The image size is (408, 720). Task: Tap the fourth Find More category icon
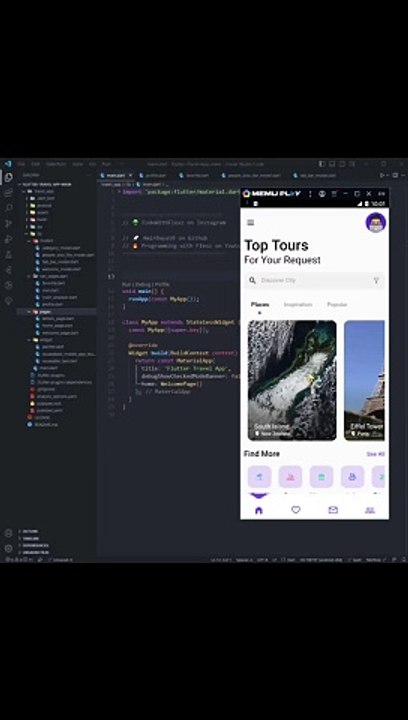click(352, 477)
